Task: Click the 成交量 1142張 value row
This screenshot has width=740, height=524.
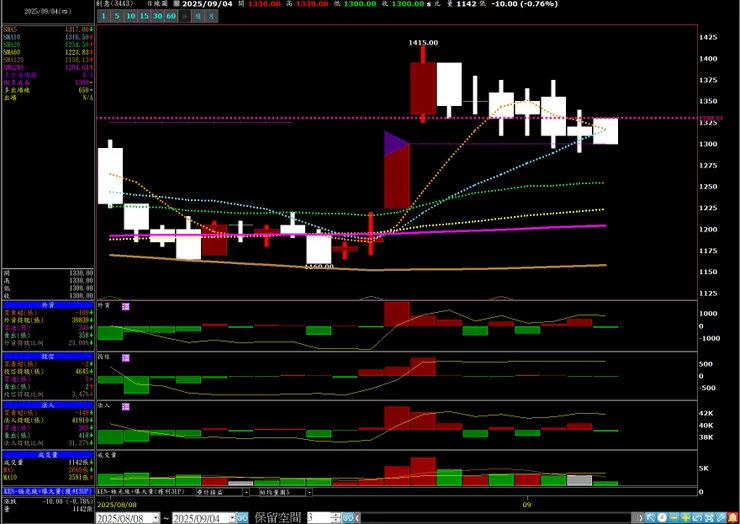Action: pyautogui.click(x=48, y=462)
